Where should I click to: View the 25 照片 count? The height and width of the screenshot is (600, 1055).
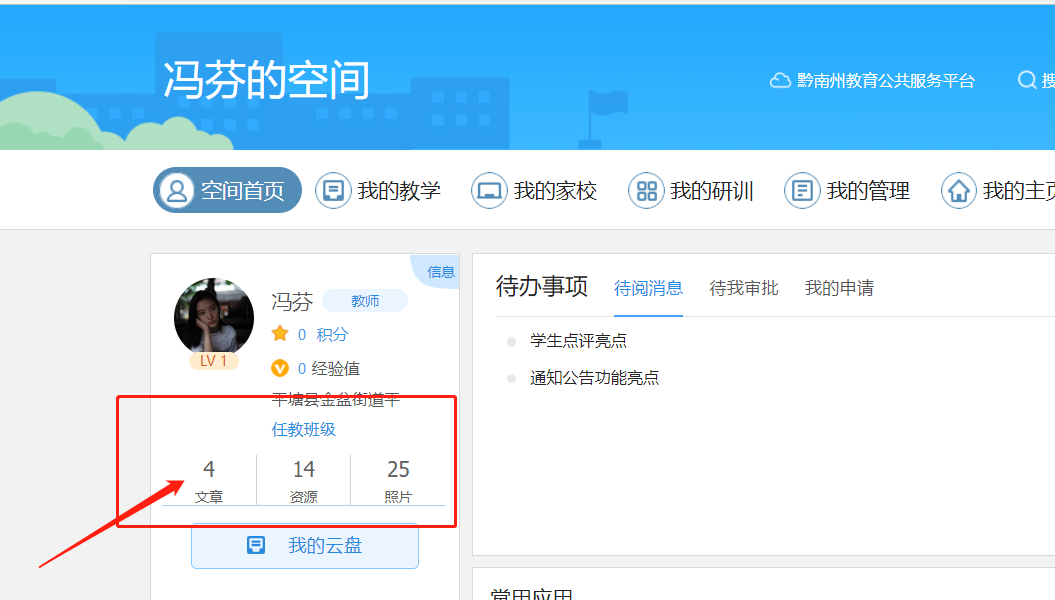click(x=398, y=480)
